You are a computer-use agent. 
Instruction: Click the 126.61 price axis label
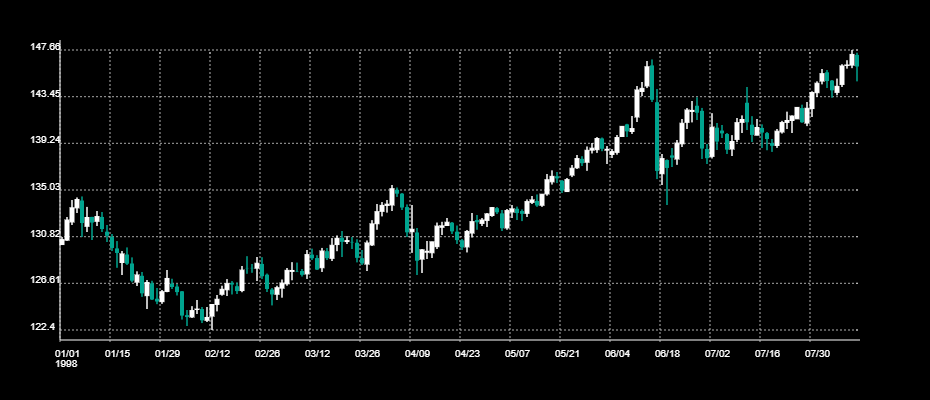(45, 280)
